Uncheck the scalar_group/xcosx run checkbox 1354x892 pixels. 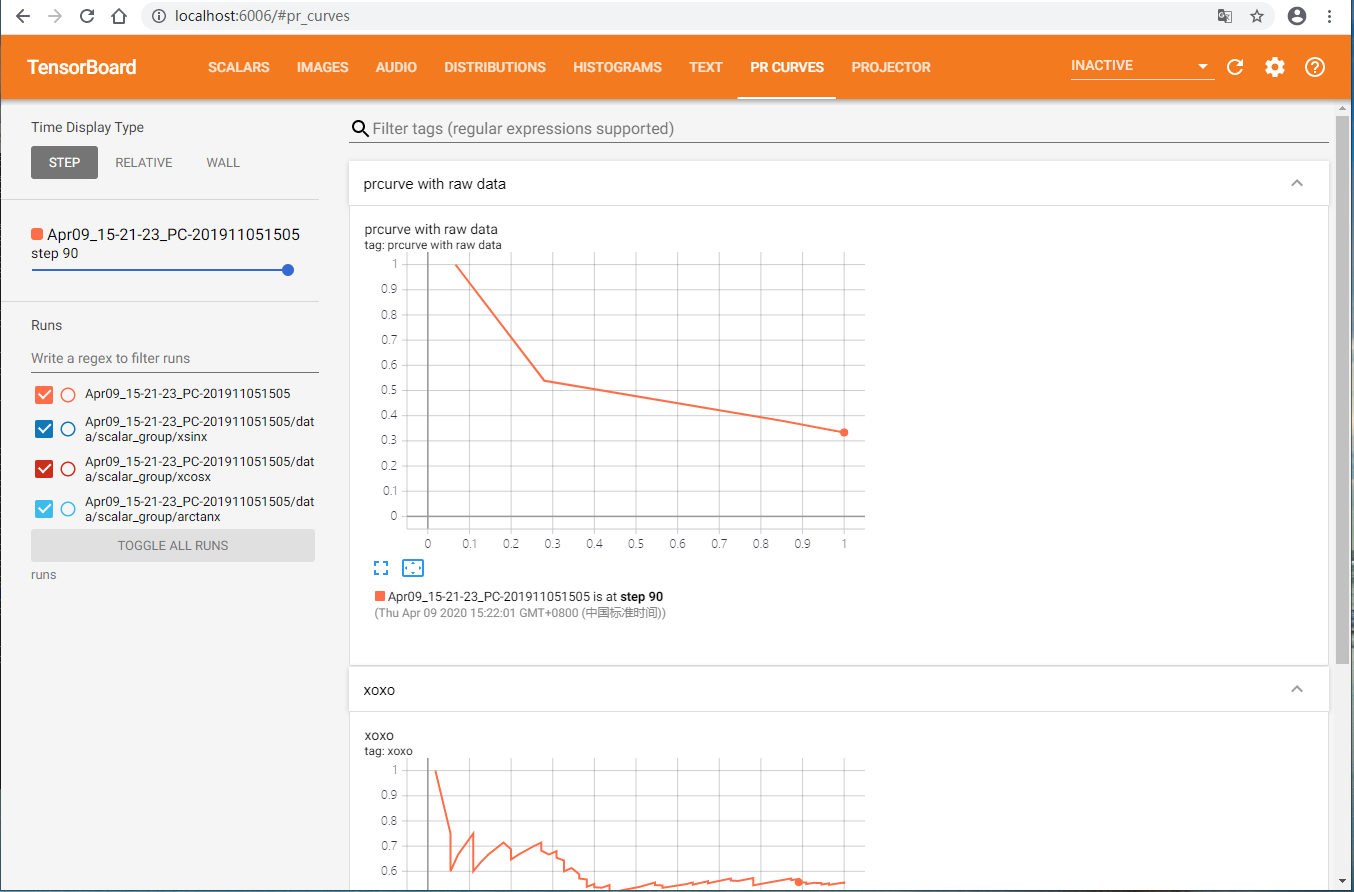click(x=44, y=469)
